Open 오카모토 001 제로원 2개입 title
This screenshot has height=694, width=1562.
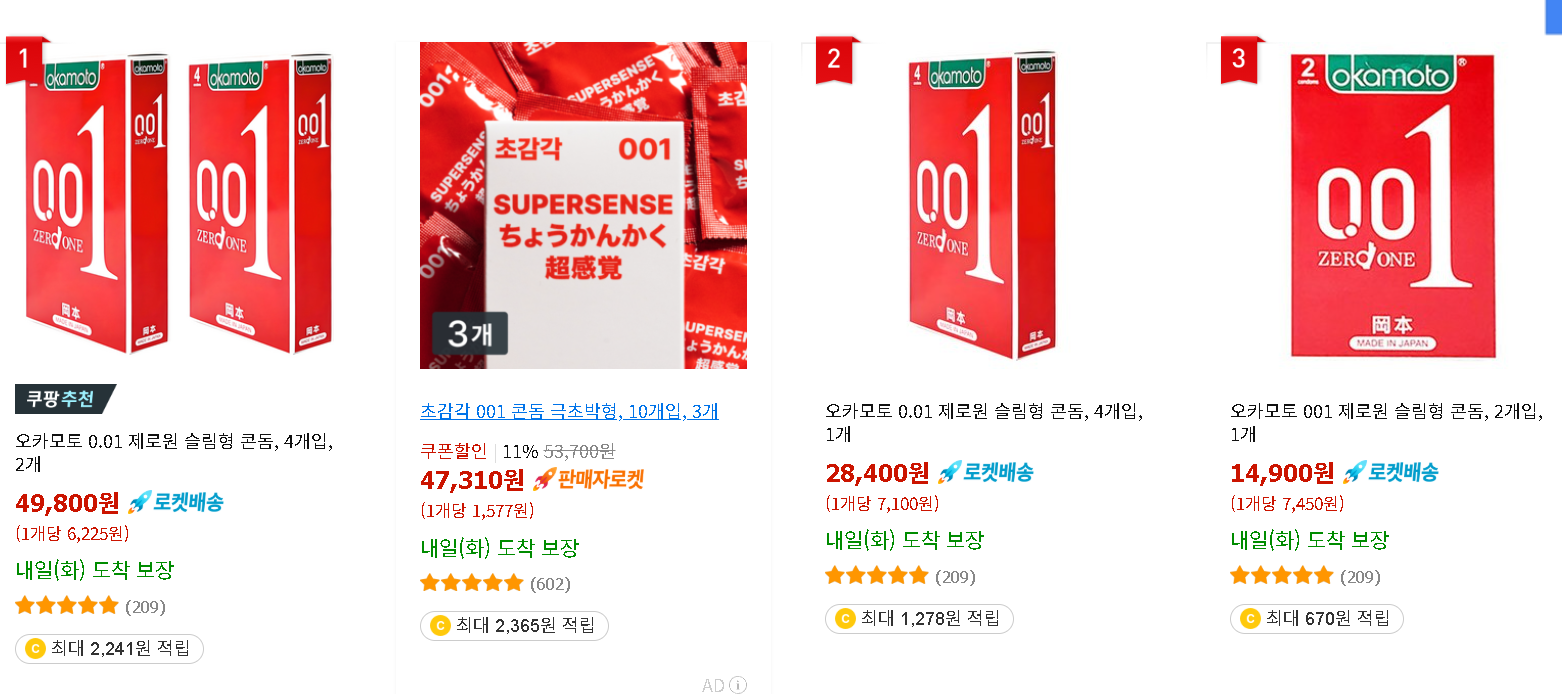point(1386,422)
